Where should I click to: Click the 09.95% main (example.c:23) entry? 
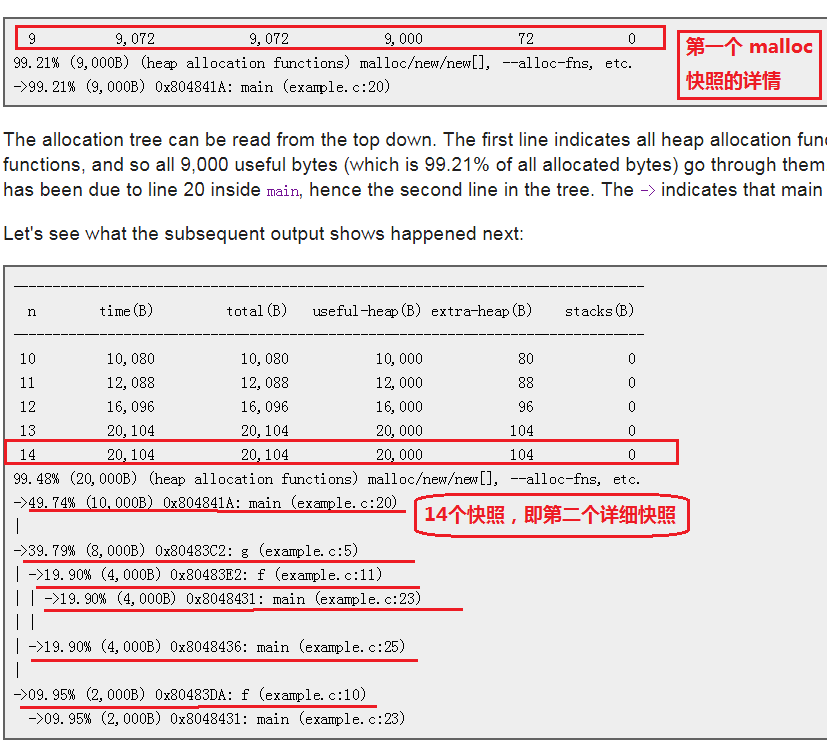pyautogui.click(x=216, y=719)
